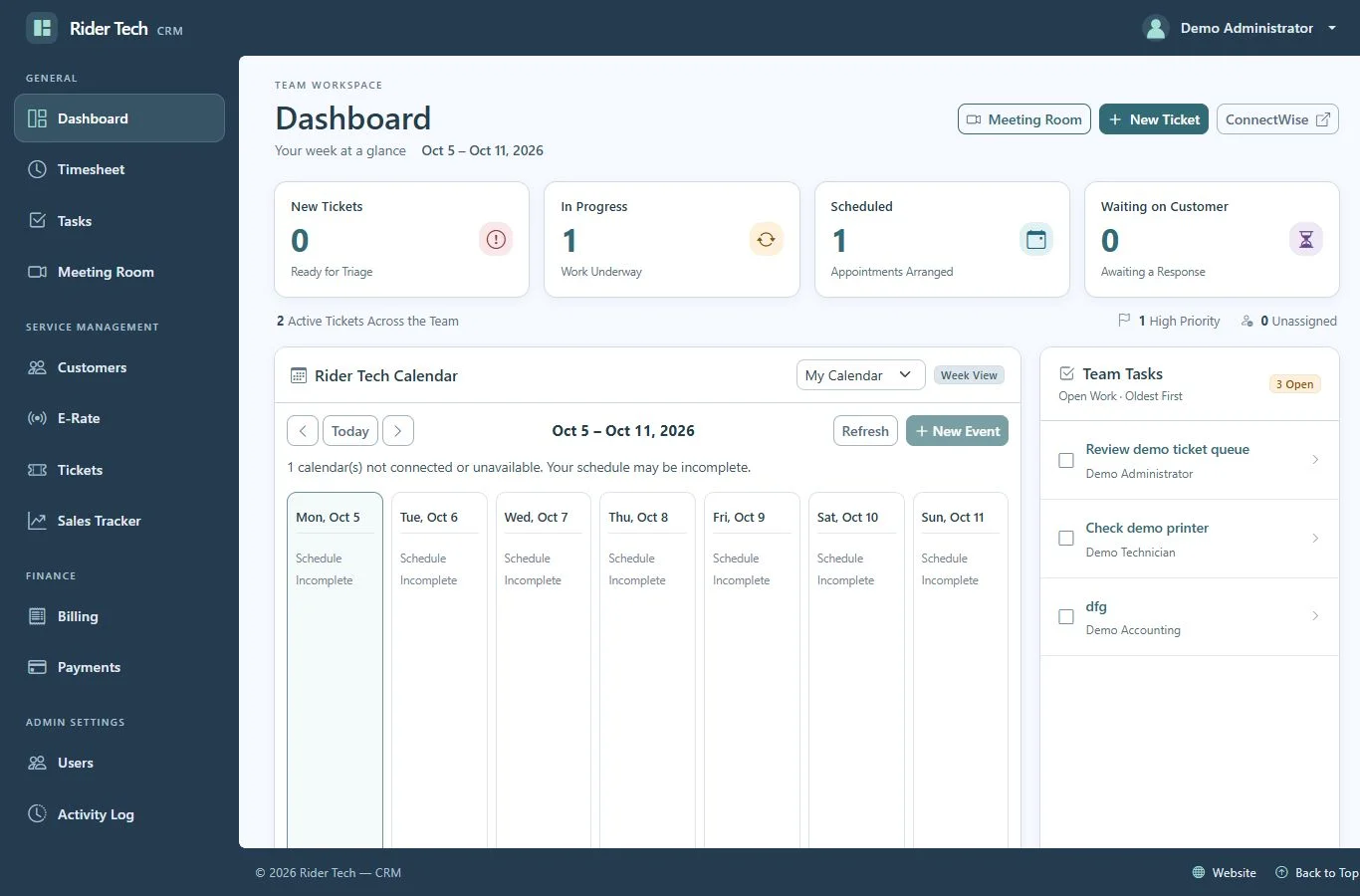Viewport: 1360px width, 896px height.
Task: Go to the previous calendar week
Action: (303, 431)
